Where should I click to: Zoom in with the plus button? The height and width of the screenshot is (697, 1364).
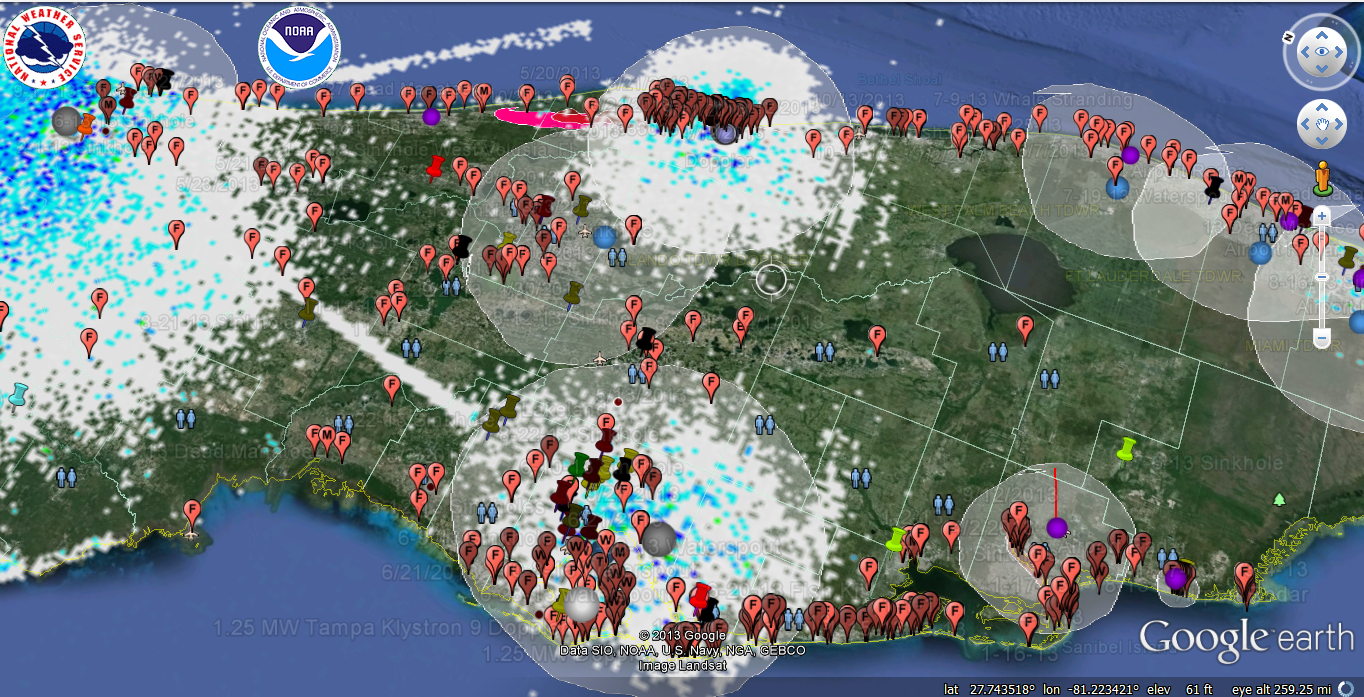[x=1321, y=215]
